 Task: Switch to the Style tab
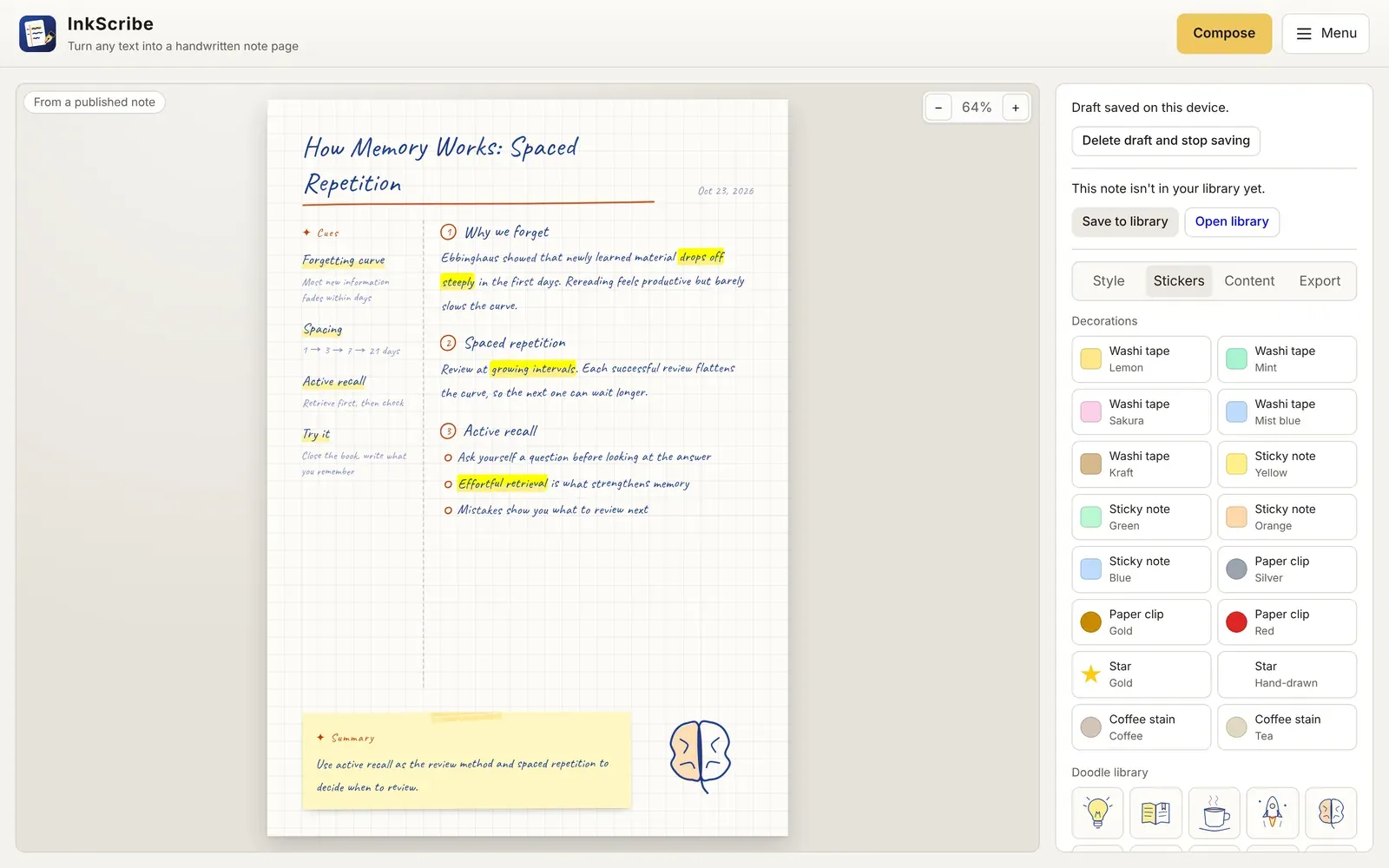click(x=1109, y=281)
